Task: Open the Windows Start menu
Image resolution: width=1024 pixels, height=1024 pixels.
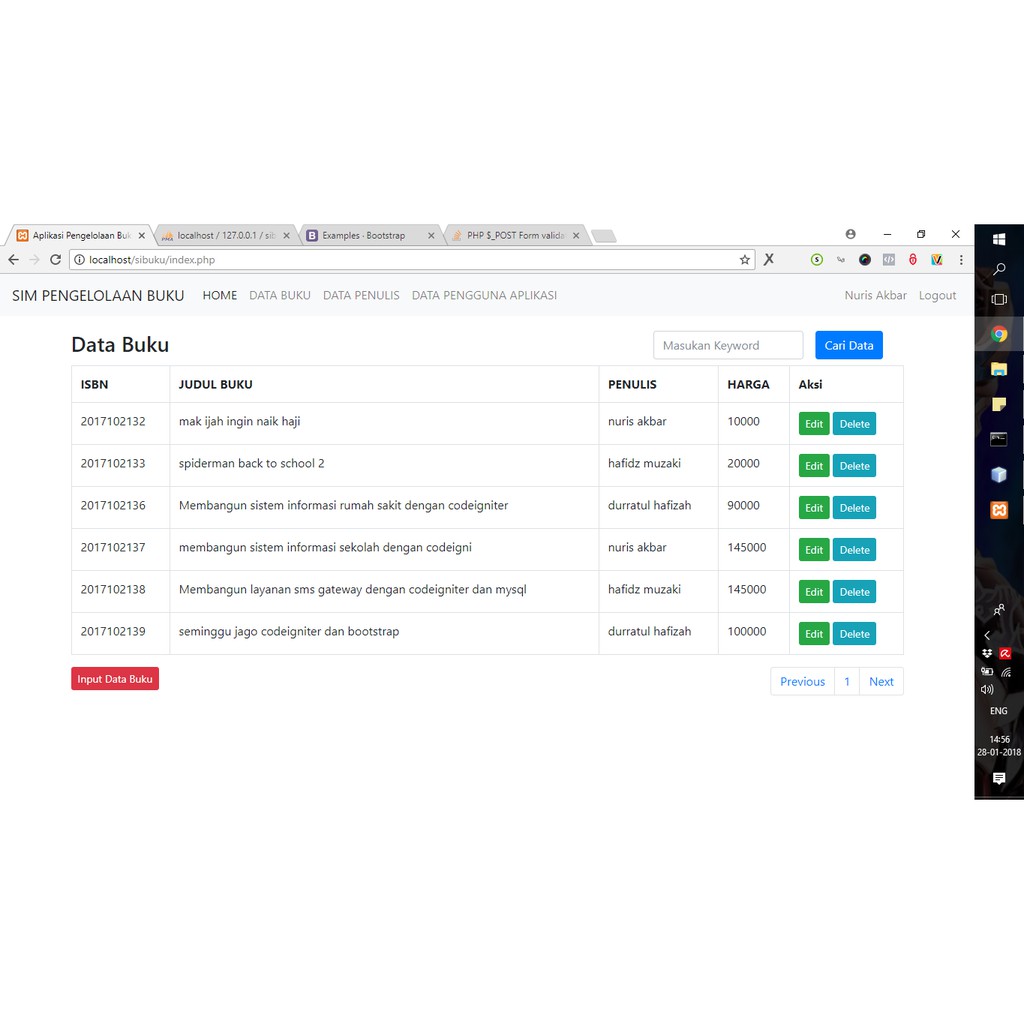Action: (999, 240)
